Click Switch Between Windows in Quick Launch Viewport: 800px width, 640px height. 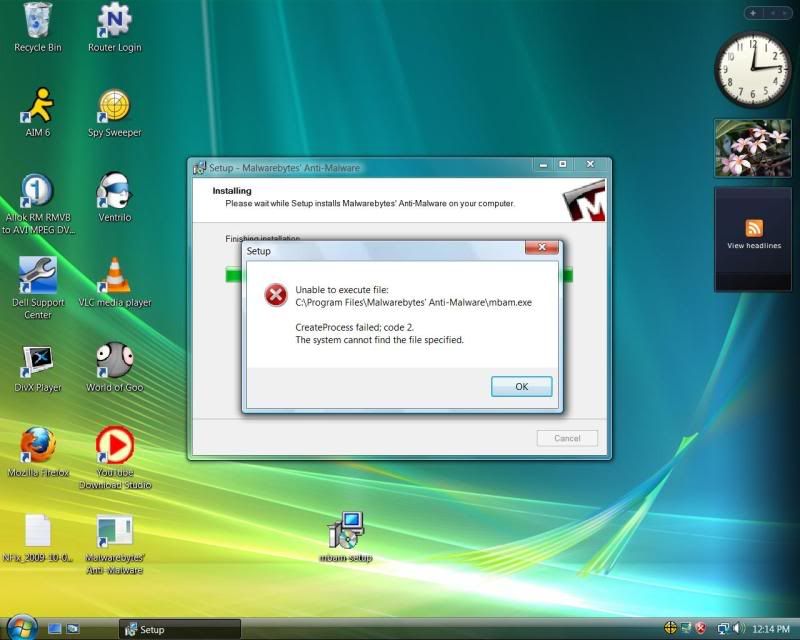(73, 629)
